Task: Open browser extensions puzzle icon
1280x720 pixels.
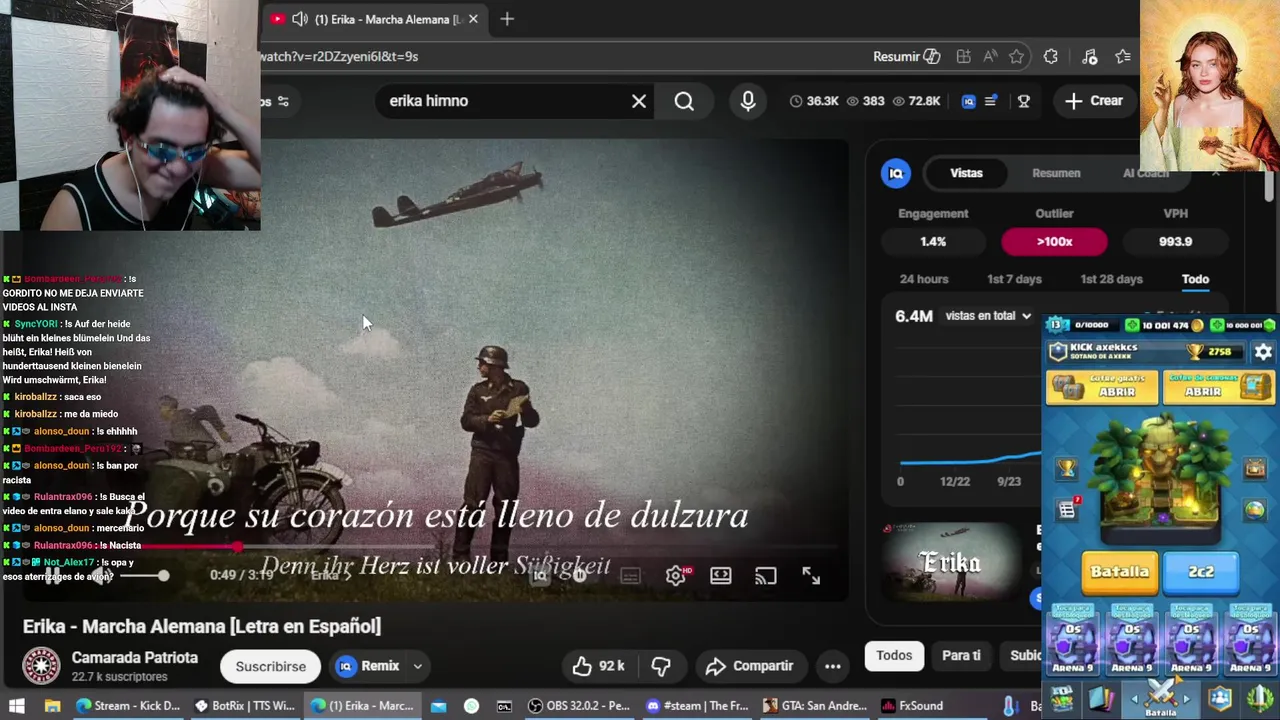Action: [1051, 57]
